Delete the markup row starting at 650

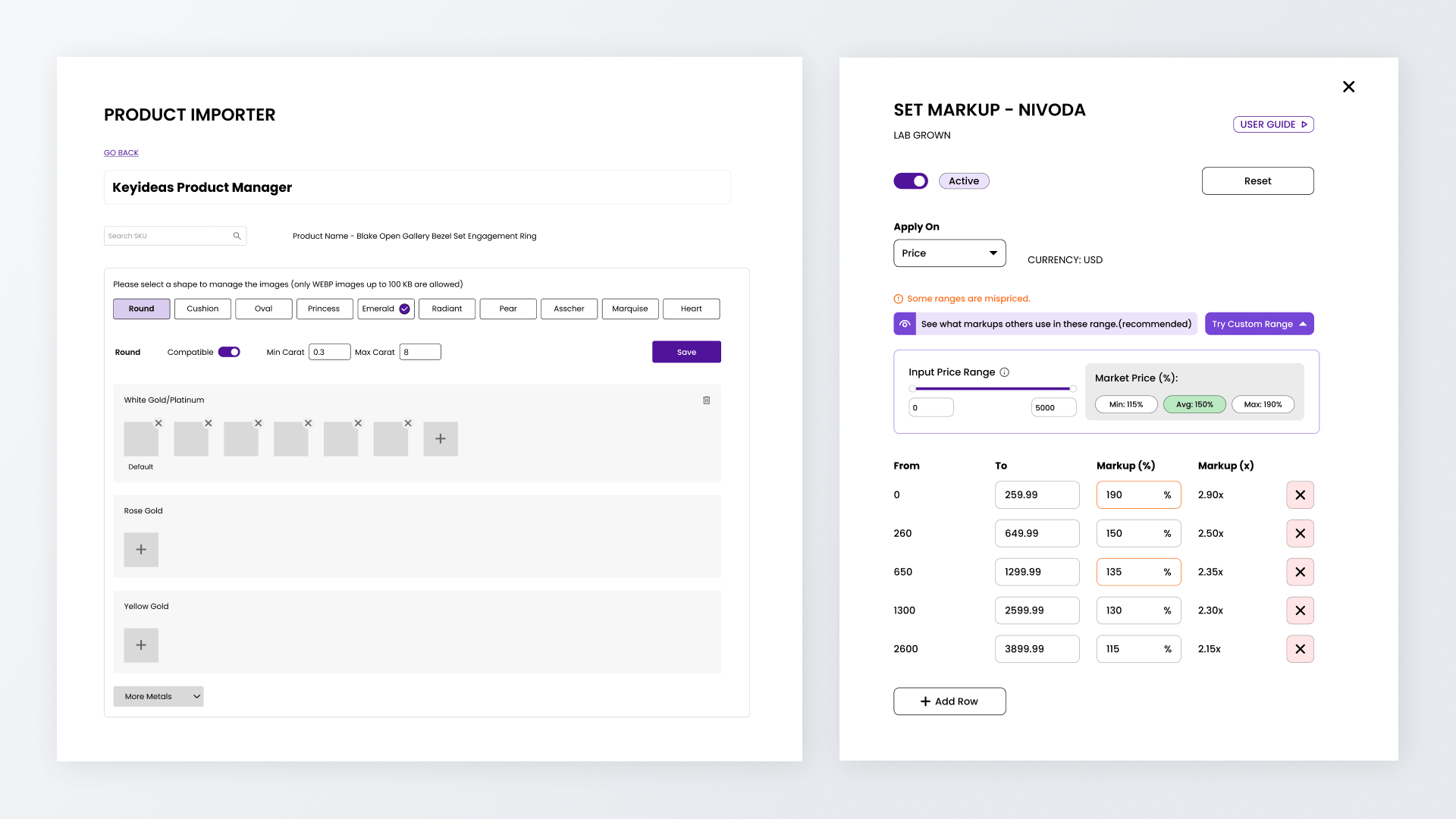[x=1300, y=572]
